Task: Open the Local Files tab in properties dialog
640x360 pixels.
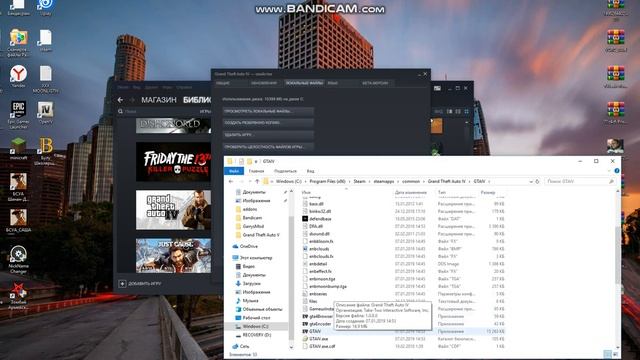Action: coord(304,83)
